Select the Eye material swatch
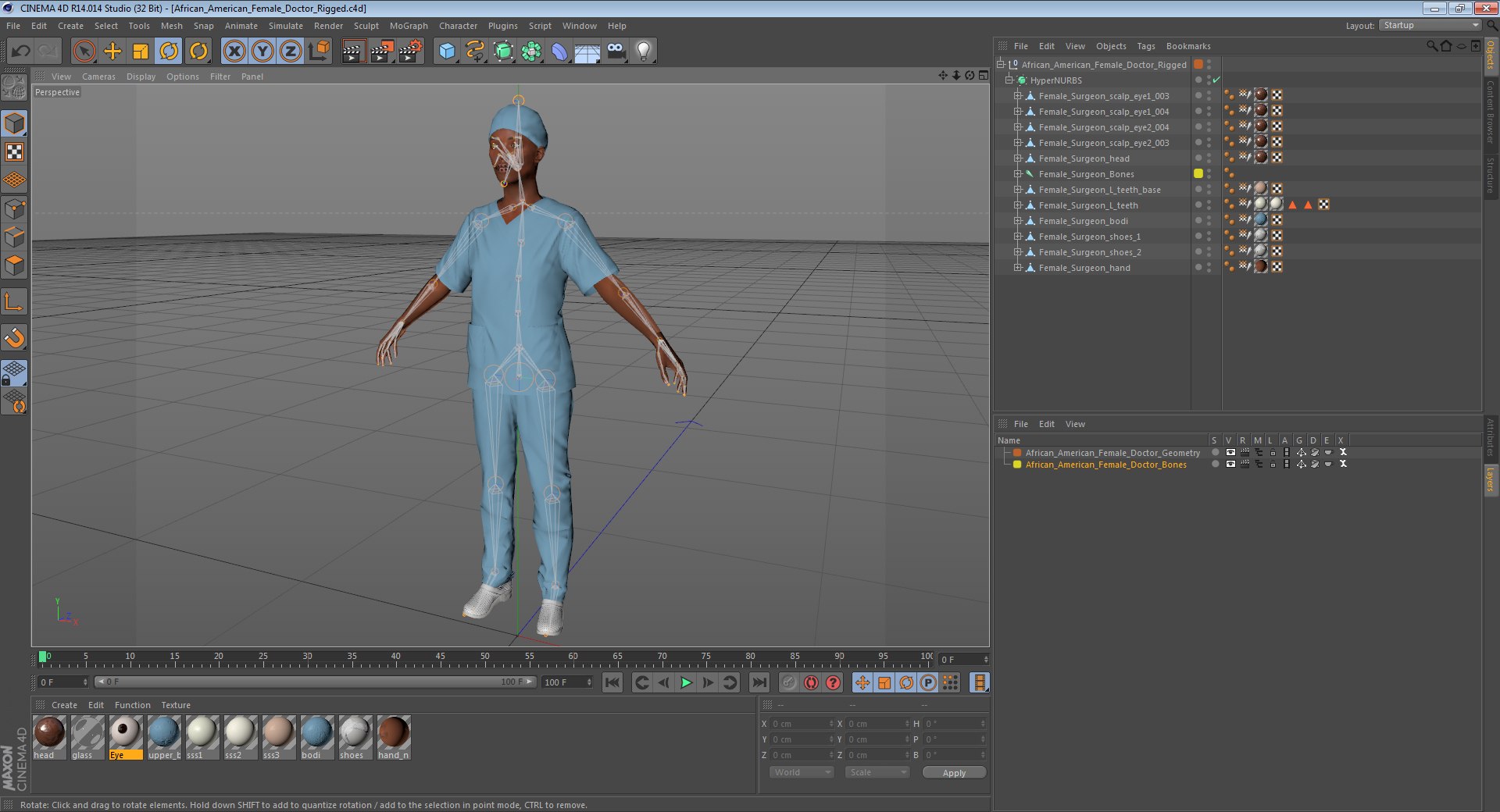This screenshot has width=1500, height=812. (x=126, y=738)
